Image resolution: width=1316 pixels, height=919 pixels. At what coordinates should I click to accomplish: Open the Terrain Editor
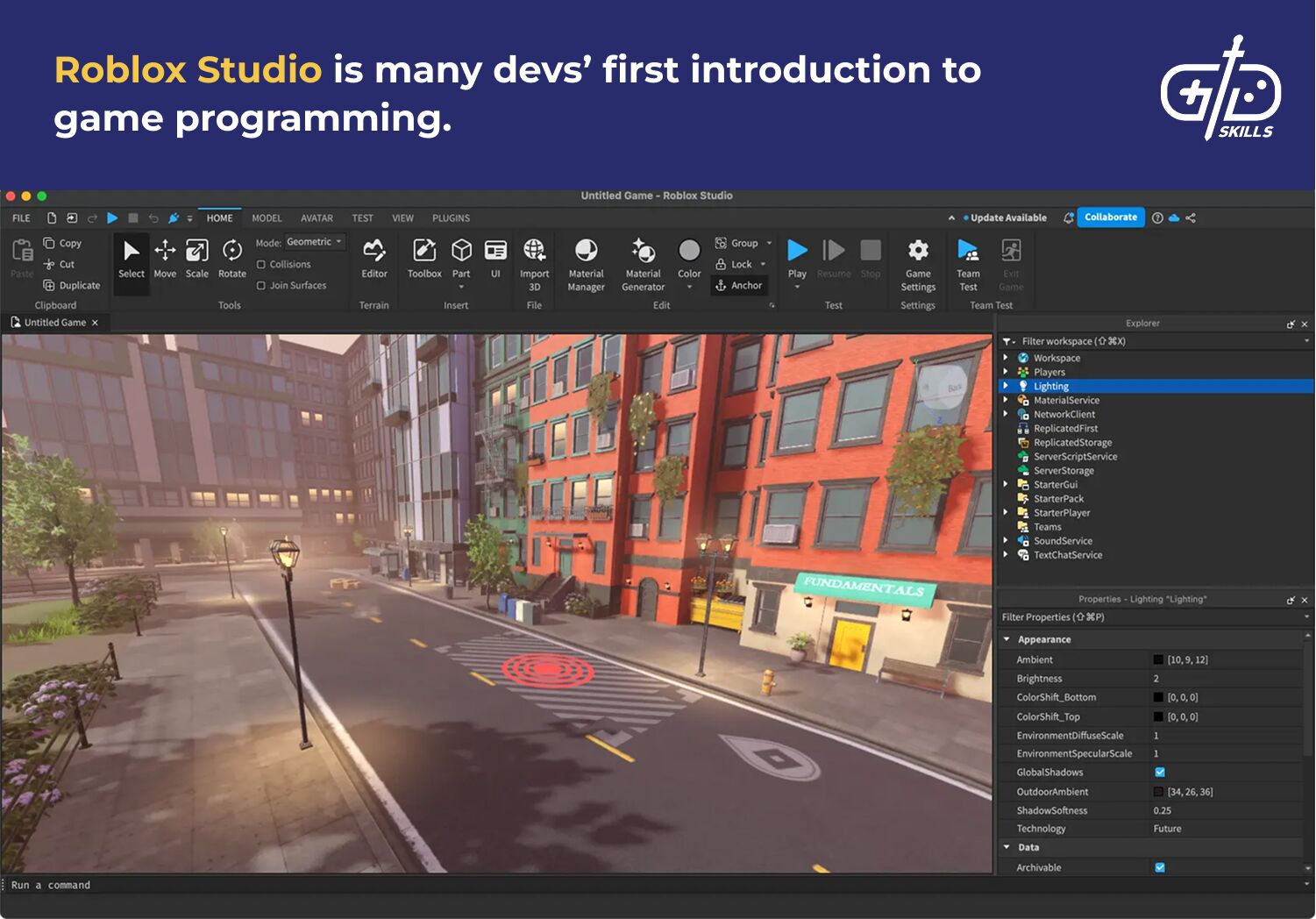point(374,259)
